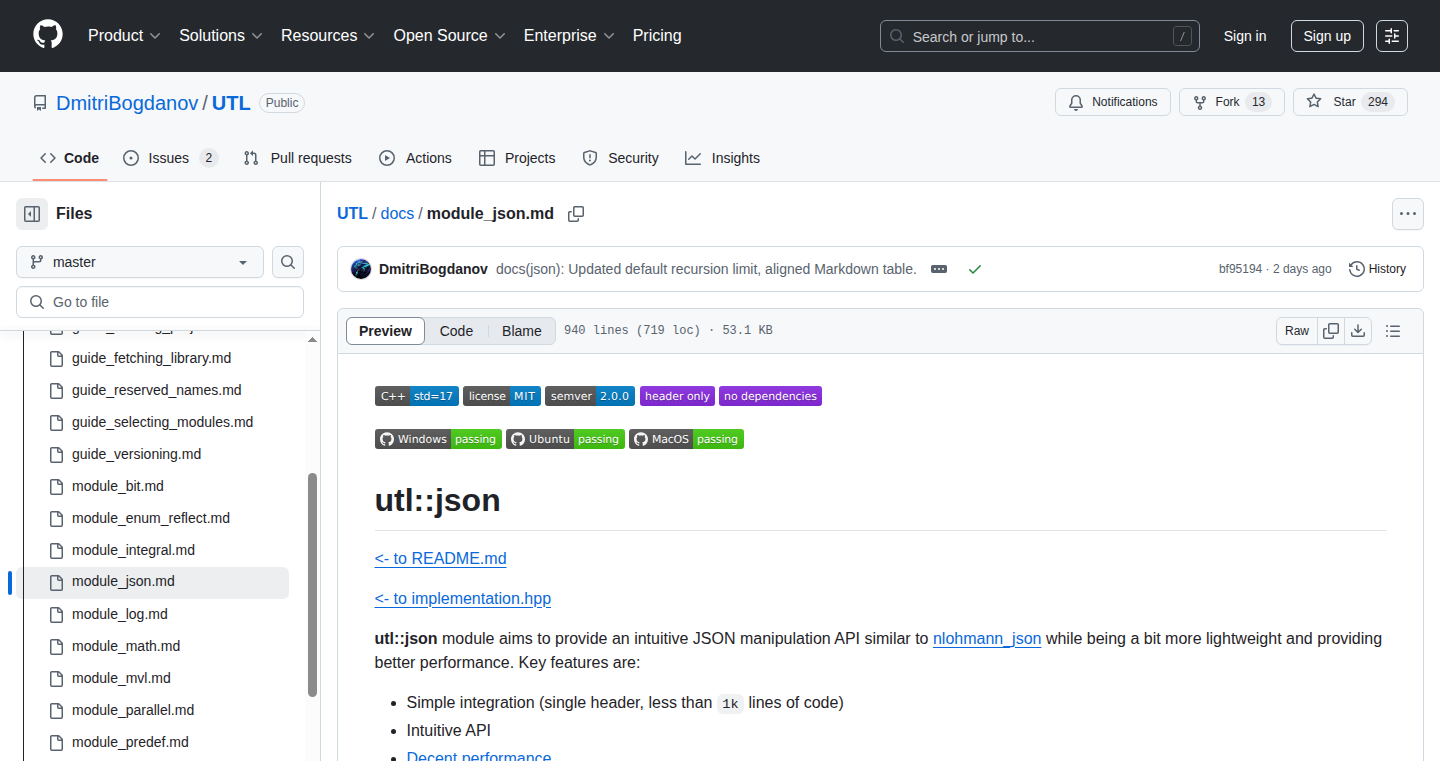Screen dimensions: 1440x761
Task: Expand the Product menu
Action: 124,36
